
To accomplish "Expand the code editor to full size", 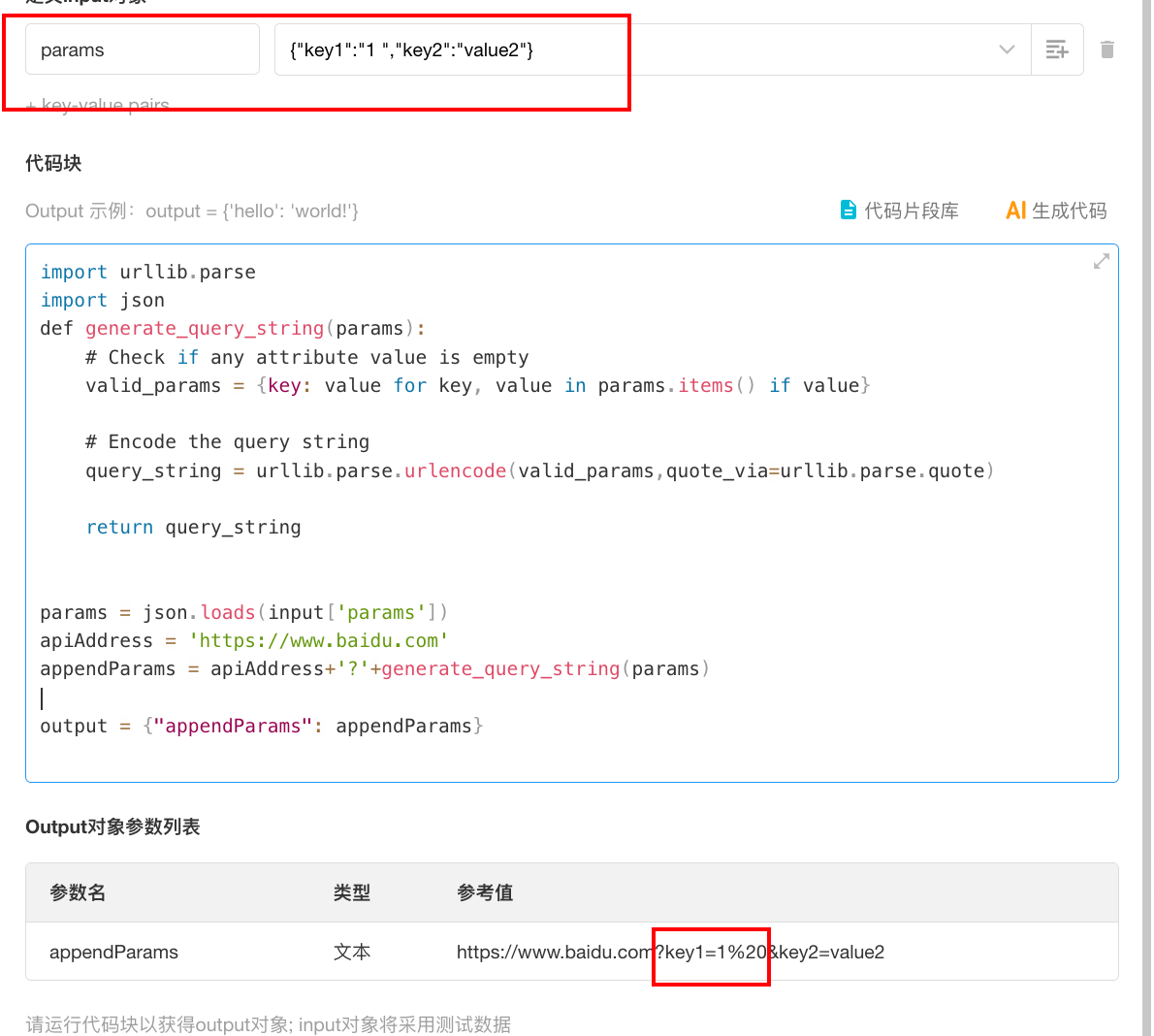I will (1101, 262).
